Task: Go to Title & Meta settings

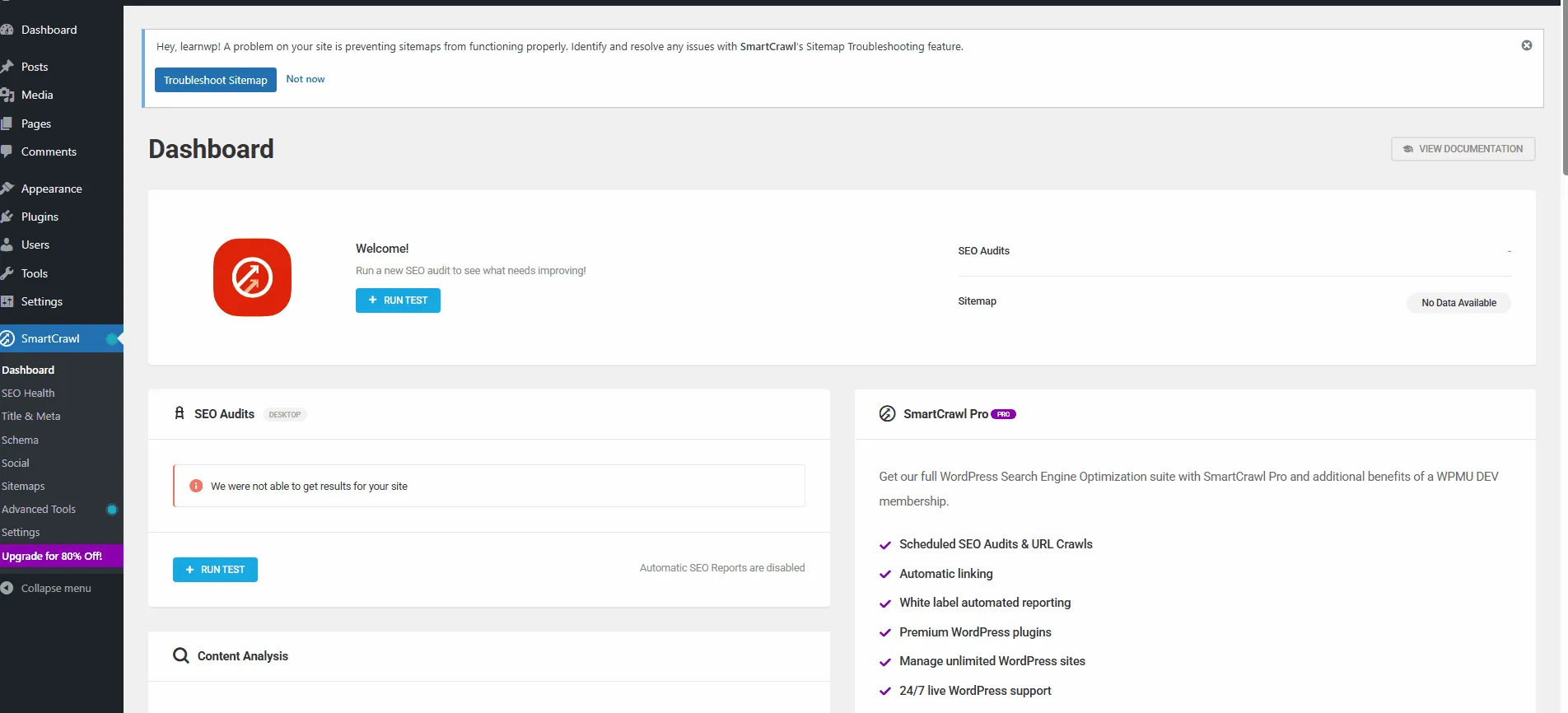Action: [31, 416]
